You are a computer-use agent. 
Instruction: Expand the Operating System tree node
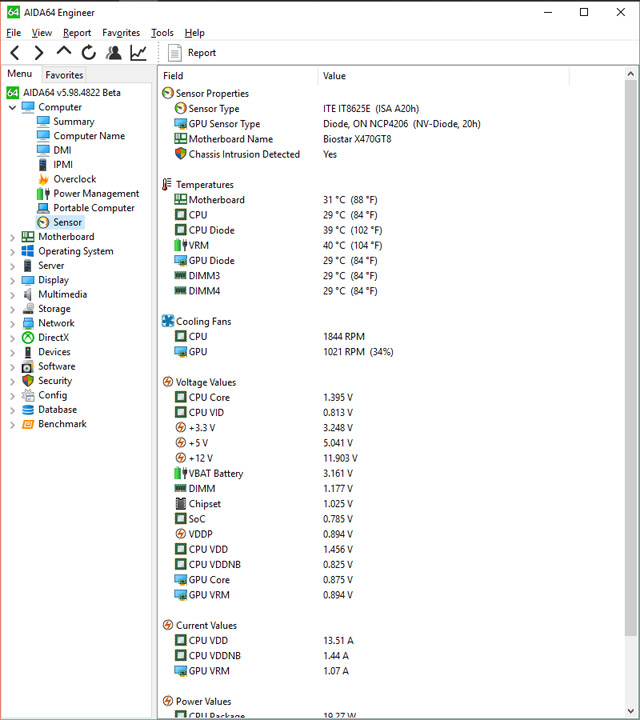(12, 252)
